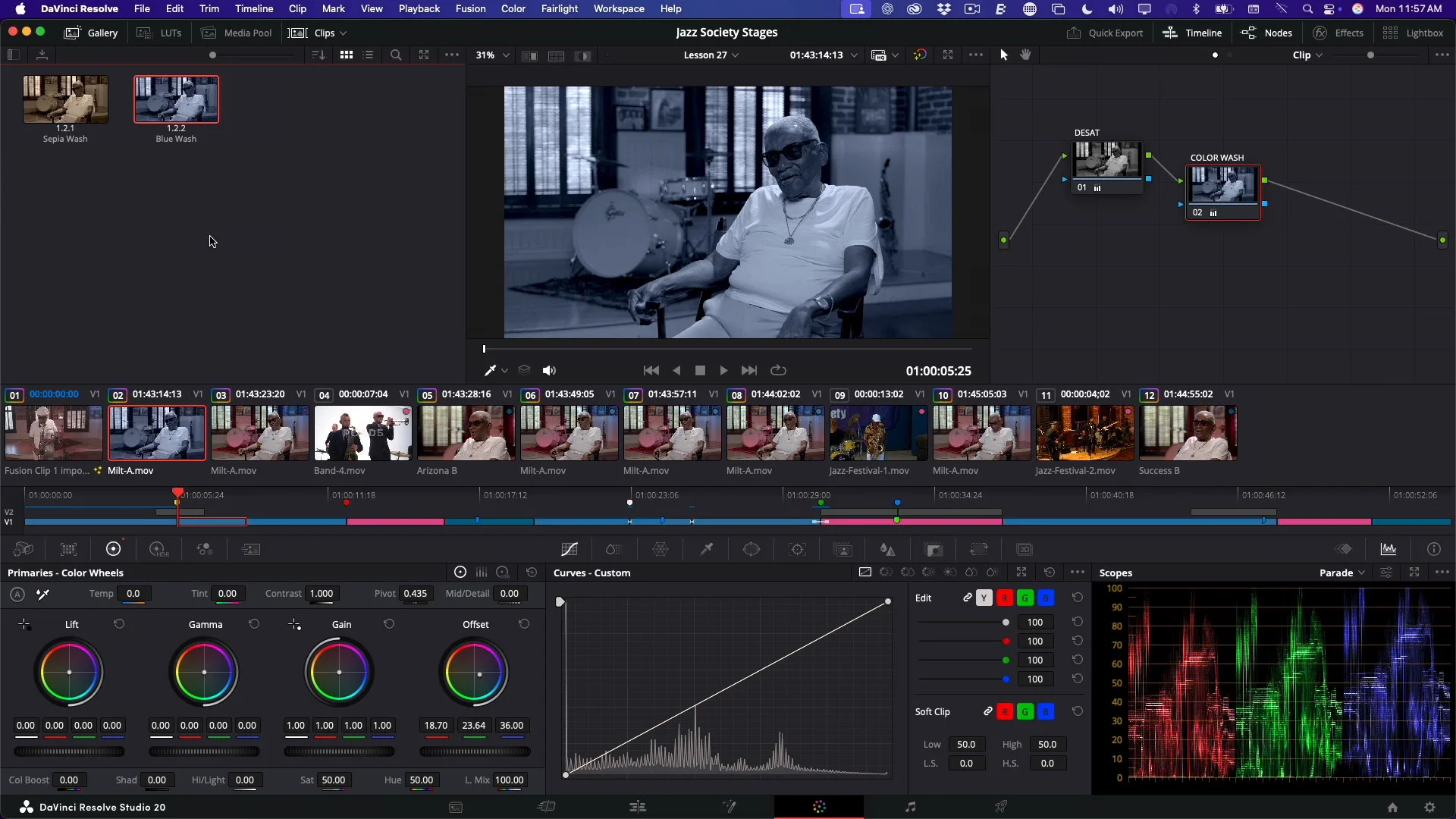
Task: Click the LUTs panel button
Action: pos(160,33)
